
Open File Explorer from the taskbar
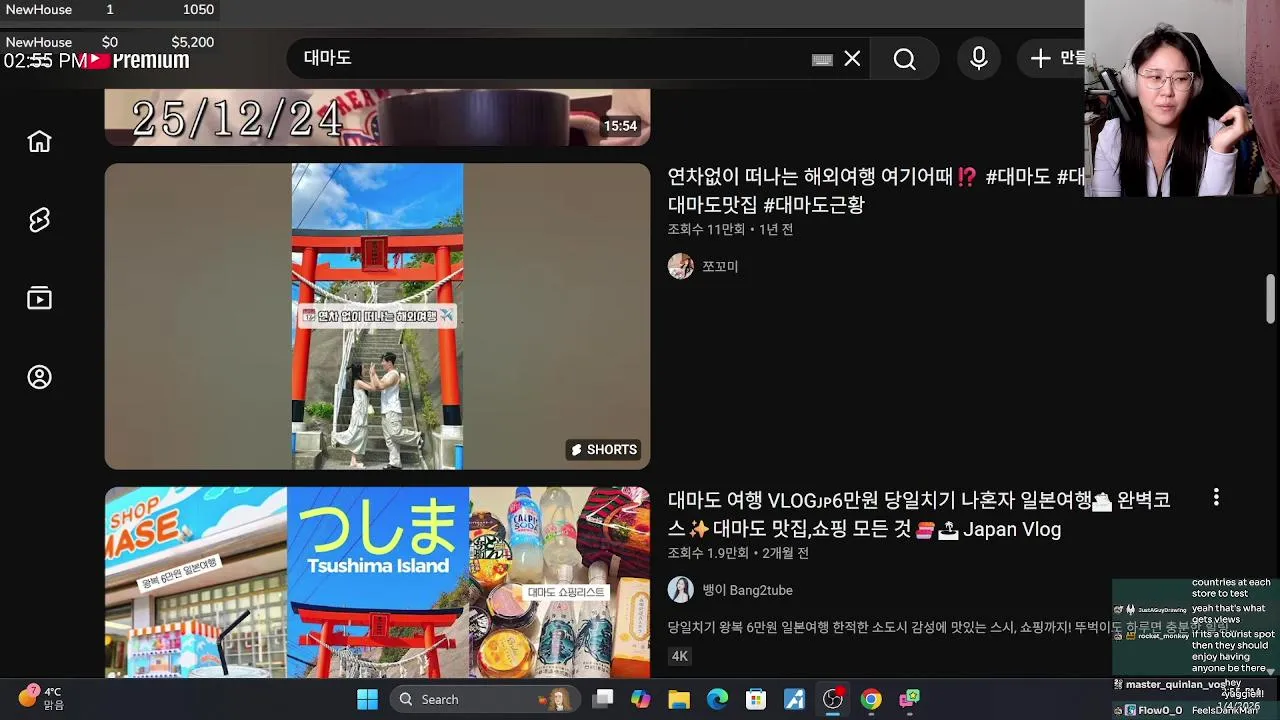pos(679,699)
